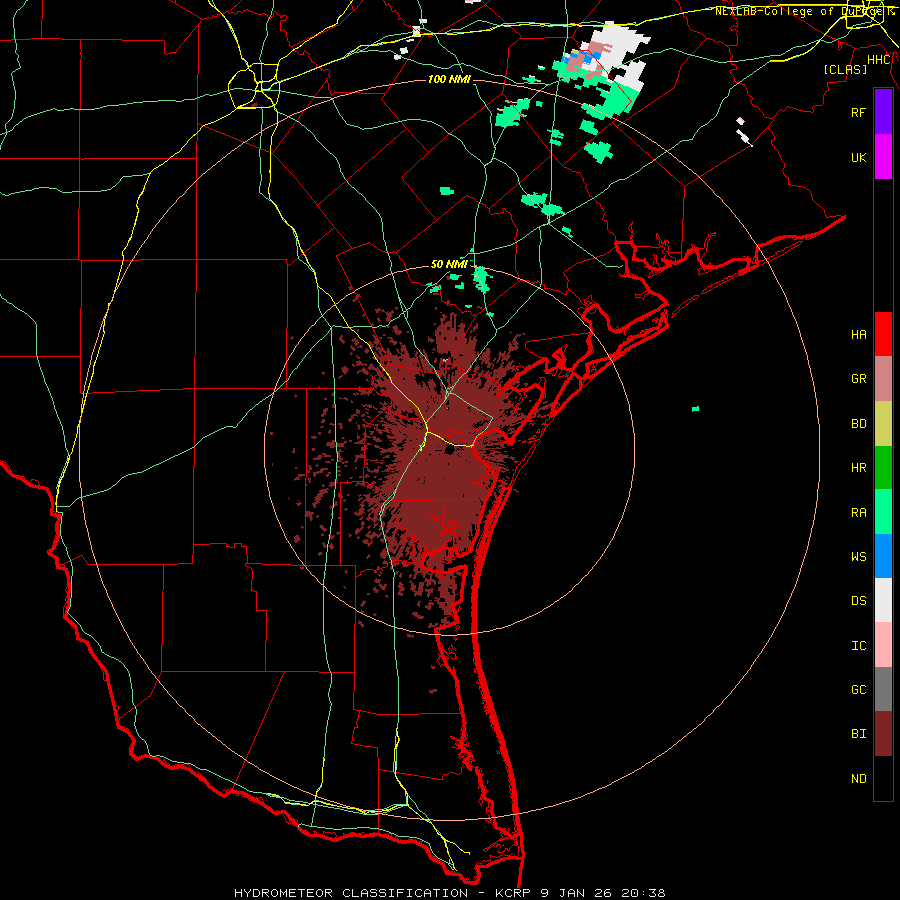Click the blue wet snow echo pixels
900x900 pixels.
coord(581,58)
